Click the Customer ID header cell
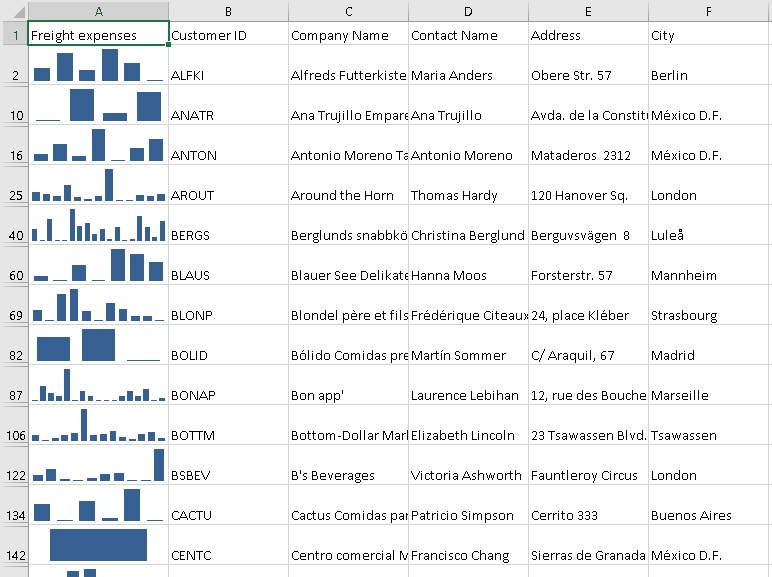This screenshot has width=772, height=577. point(228,35)
